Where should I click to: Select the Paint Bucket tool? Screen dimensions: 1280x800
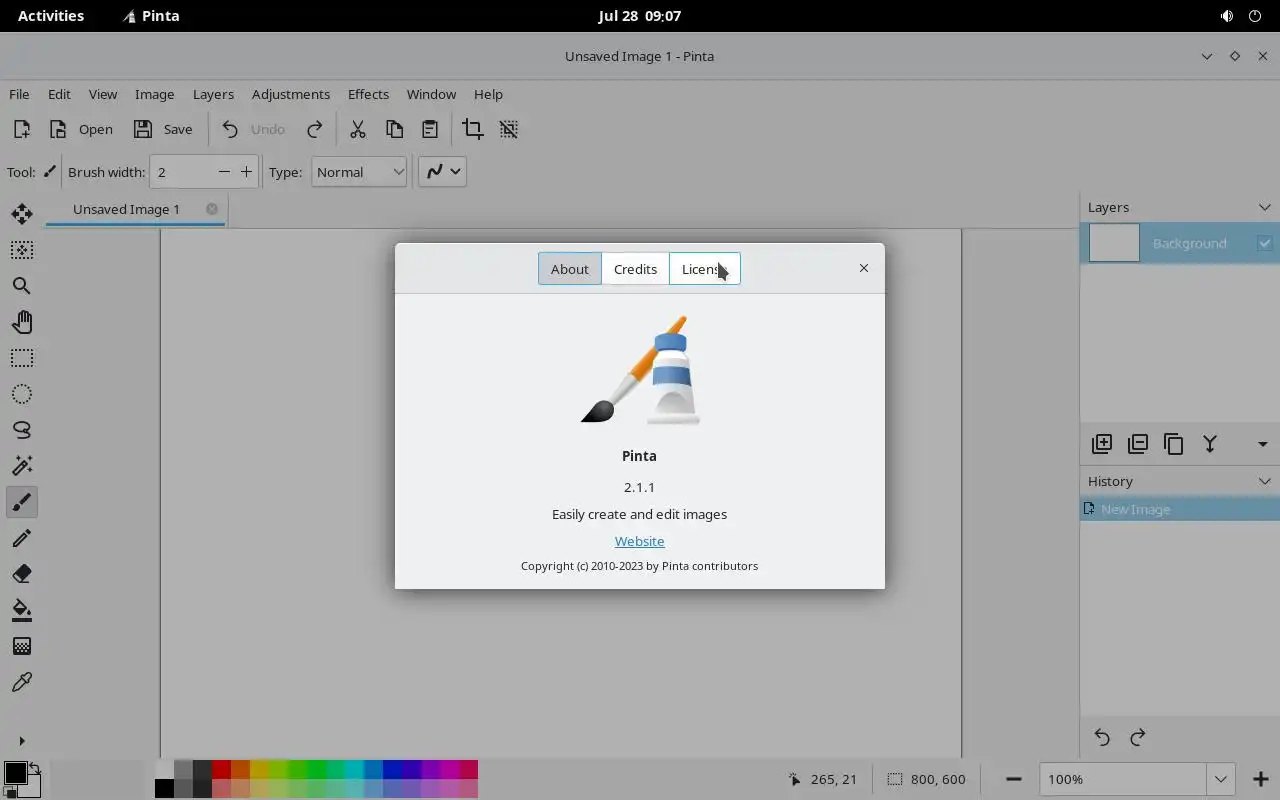[22, 610]
